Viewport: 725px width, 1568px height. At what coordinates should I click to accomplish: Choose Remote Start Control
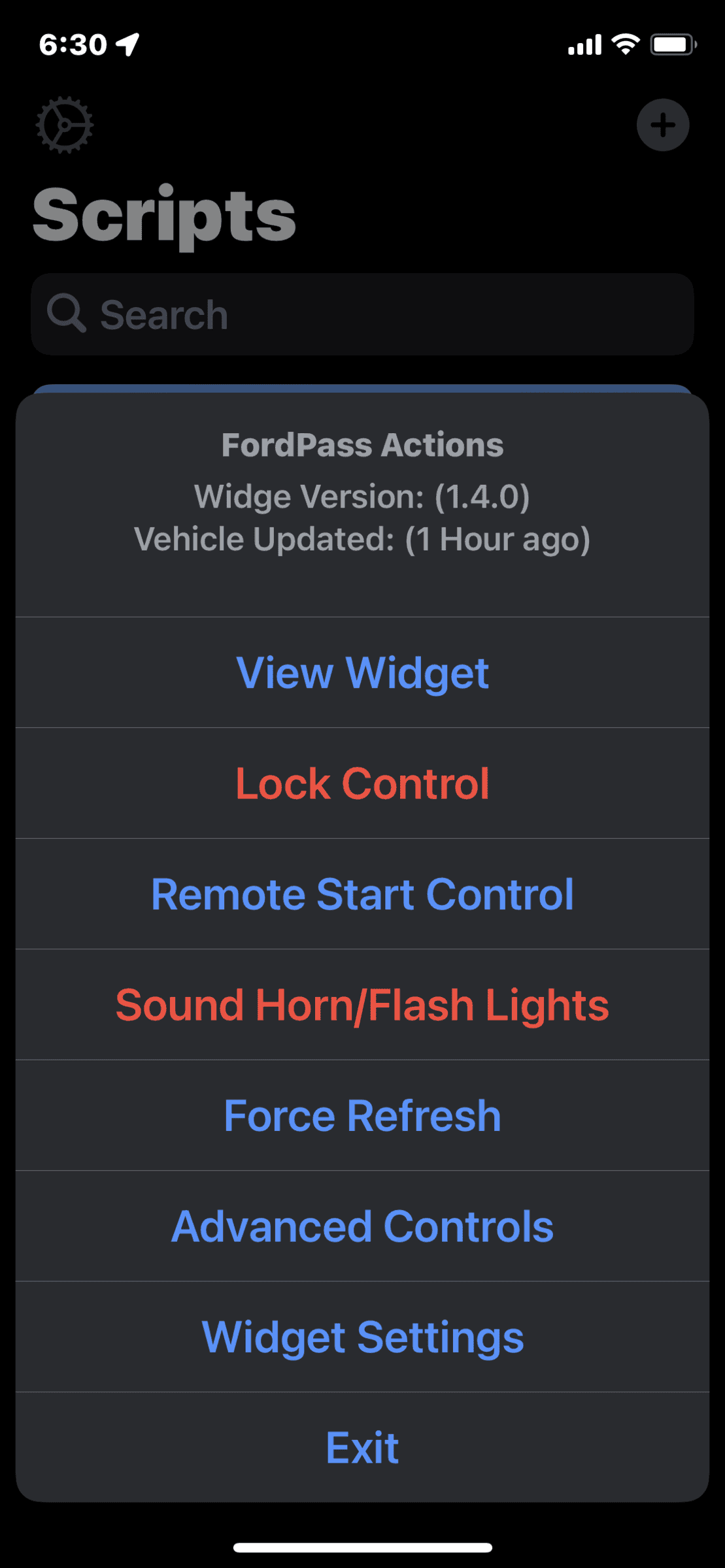(362, 894)
